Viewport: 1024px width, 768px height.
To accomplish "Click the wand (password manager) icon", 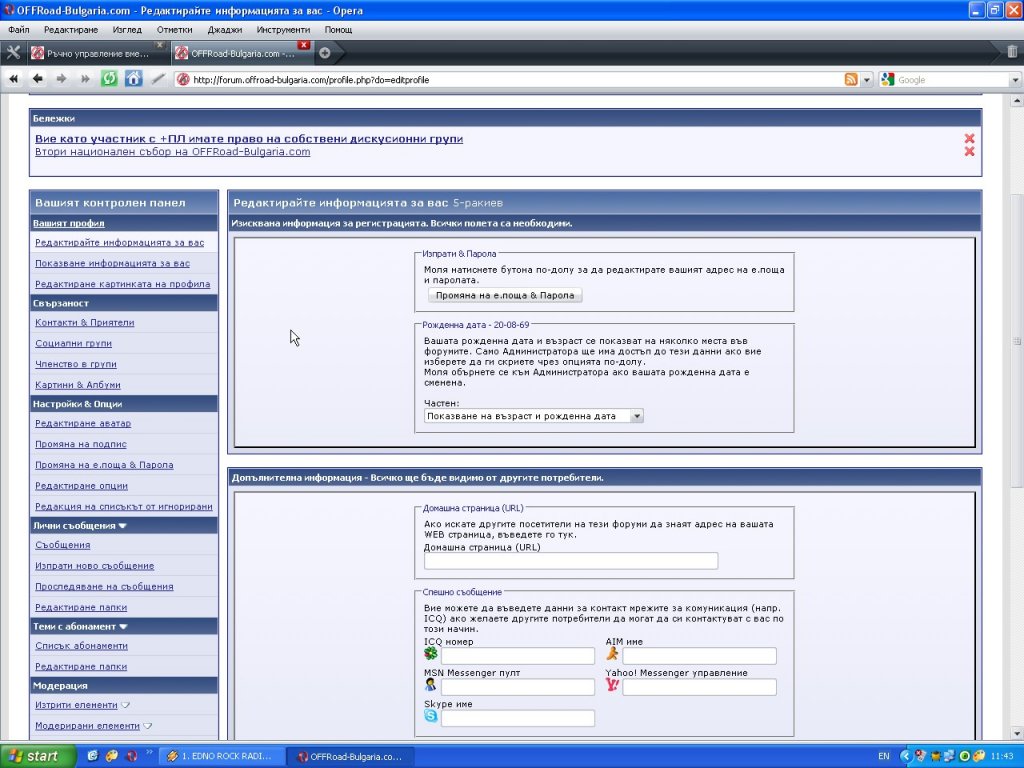I will click(x=158, y=79).
